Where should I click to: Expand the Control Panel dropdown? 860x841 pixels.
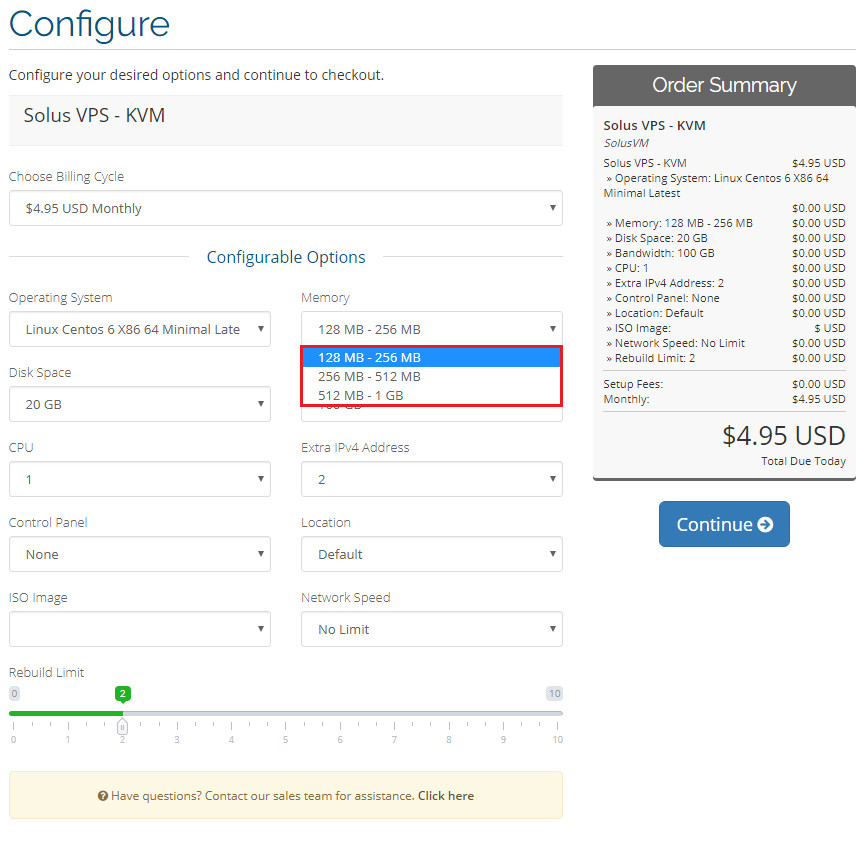tap(140, 554)
